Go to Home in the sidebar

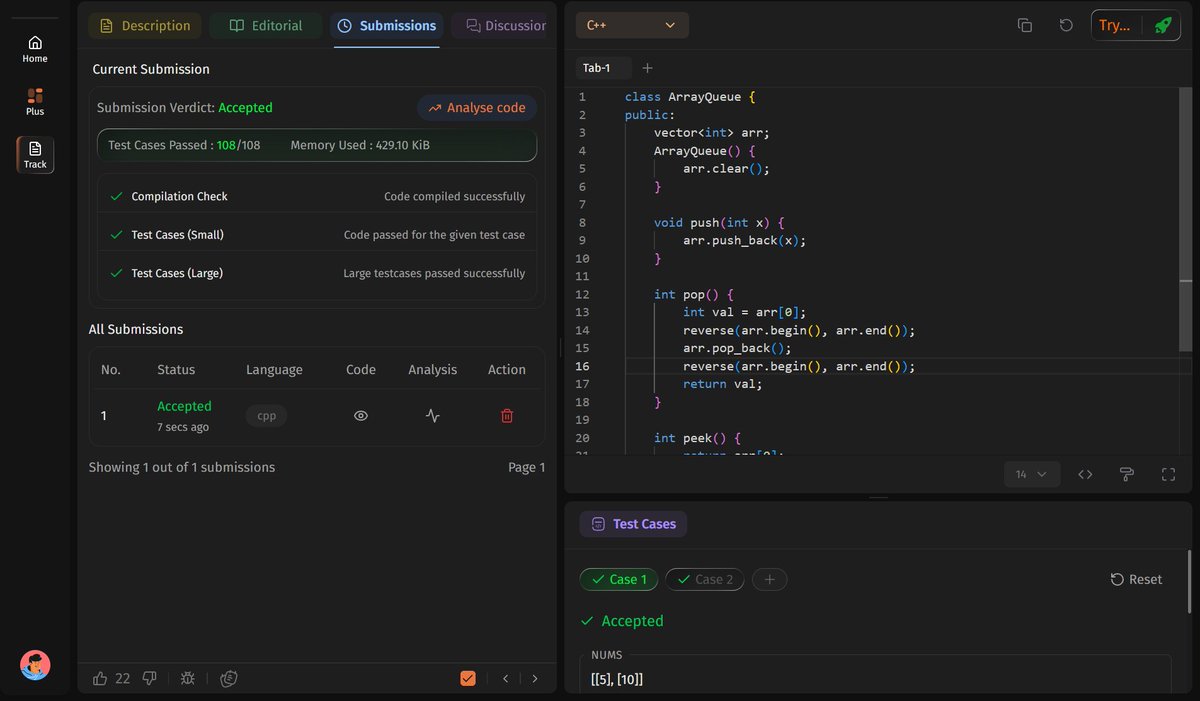tap(35, 50)
